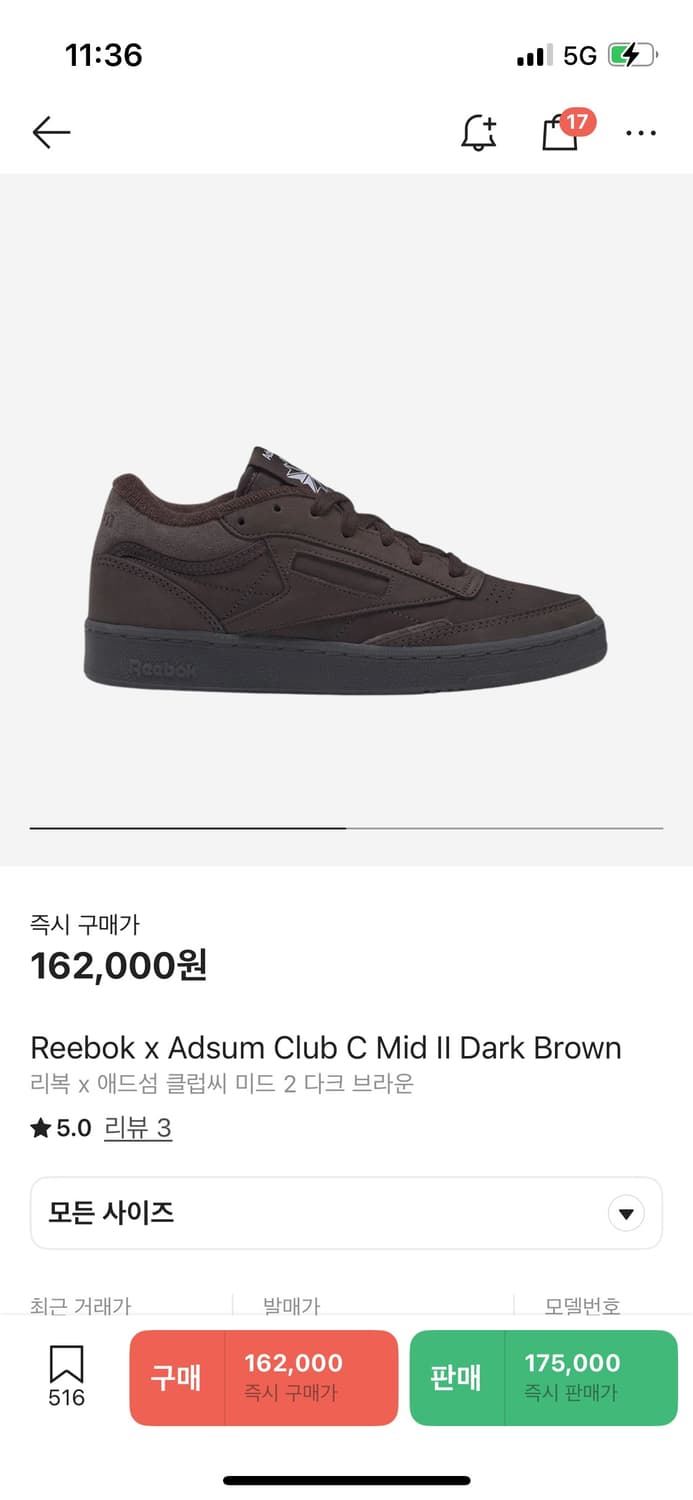Open the three-dot more options menu

point(641,133)
